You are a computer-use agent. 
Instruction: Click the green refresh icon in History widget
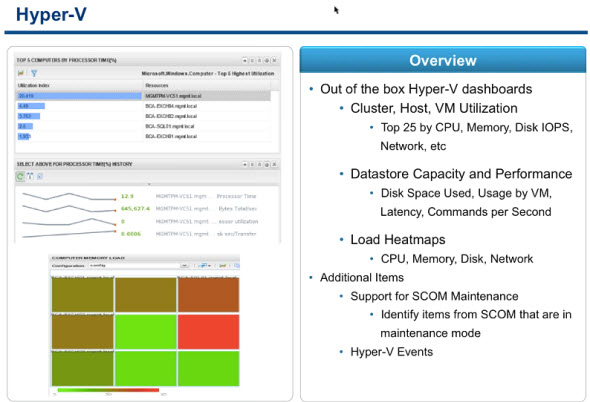coord(20,176)
